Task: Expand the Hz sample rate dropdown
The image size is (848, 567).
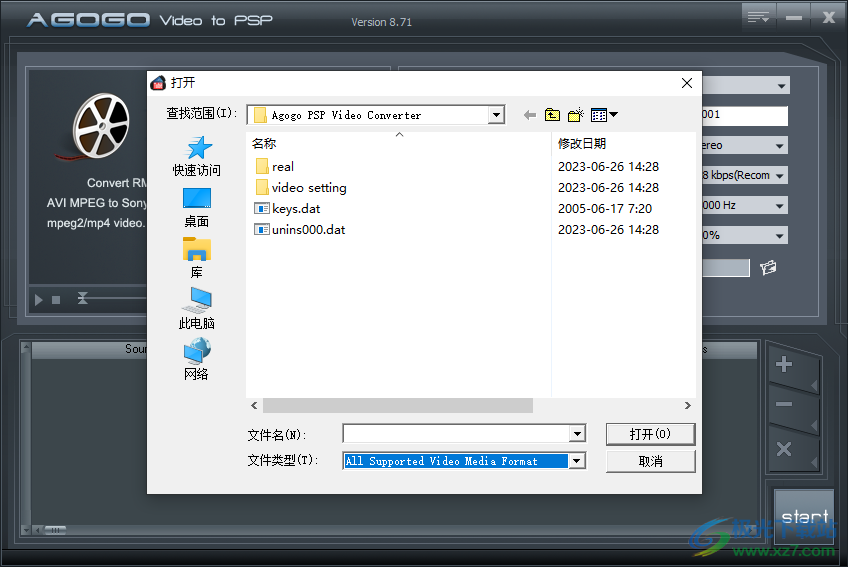Action: pyautogui.click(x=779, y=206)
